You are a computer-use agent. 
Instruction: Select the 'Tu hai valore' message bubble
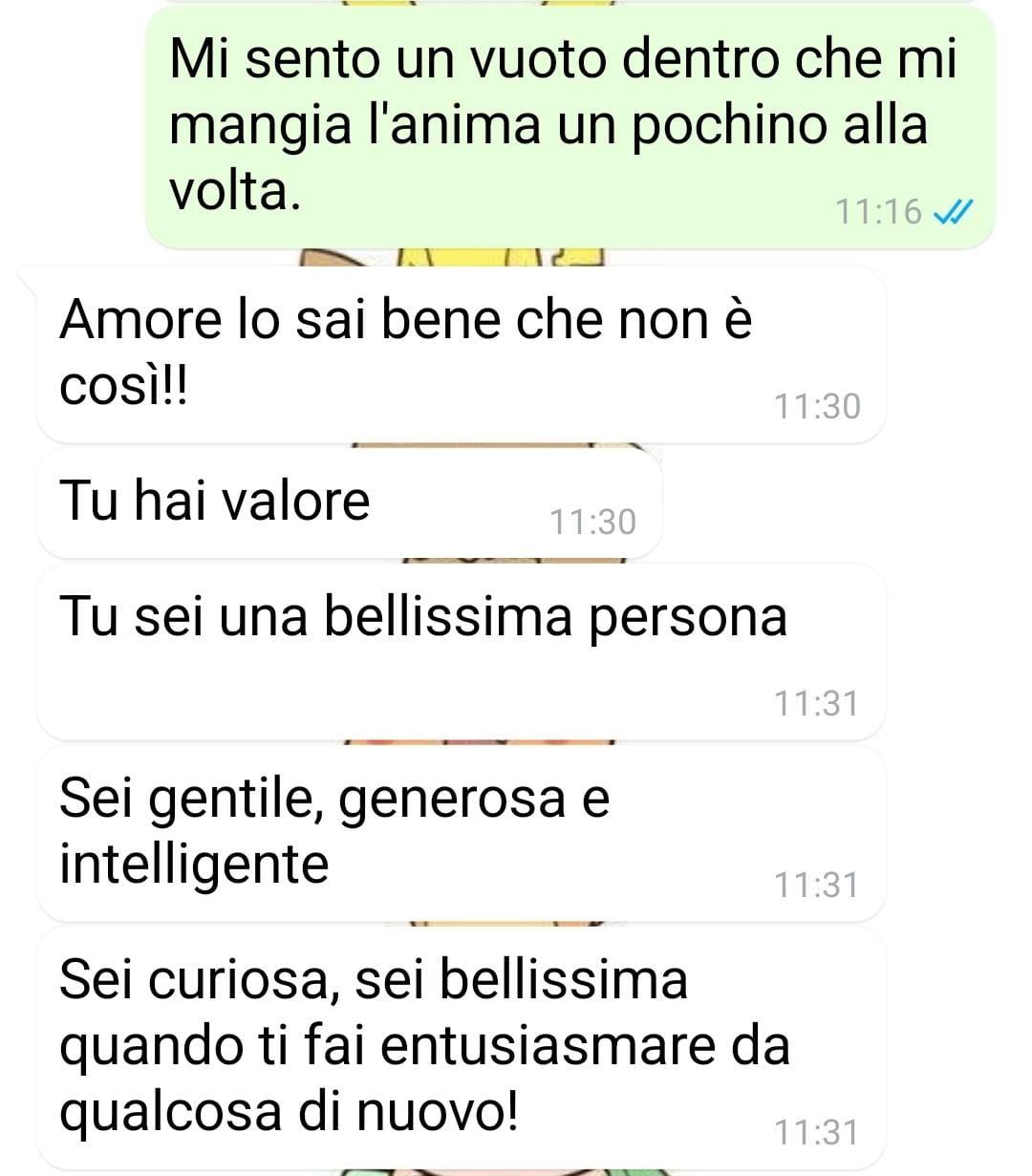click(349, 503)
